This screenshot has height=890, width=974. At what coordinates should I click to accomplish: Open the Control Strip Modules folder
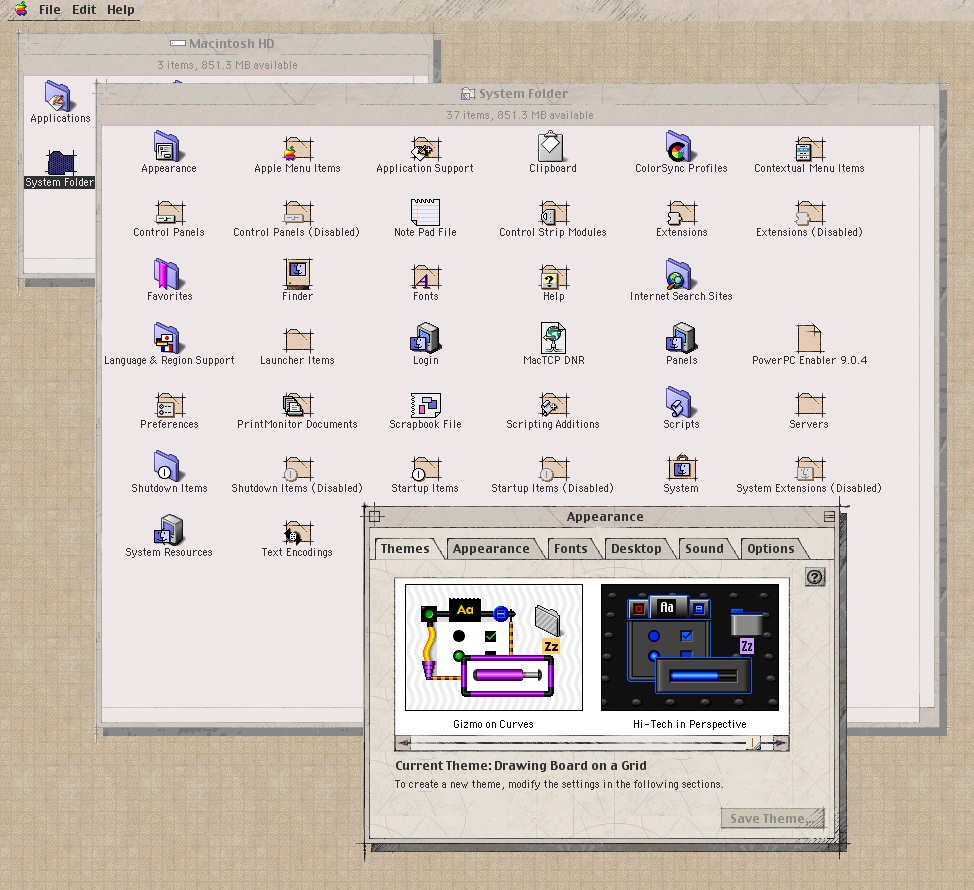coord(553,212)
